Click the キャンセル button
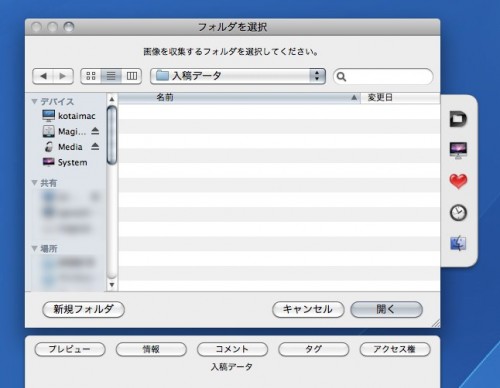500x388 pixels. coord(308,309)
